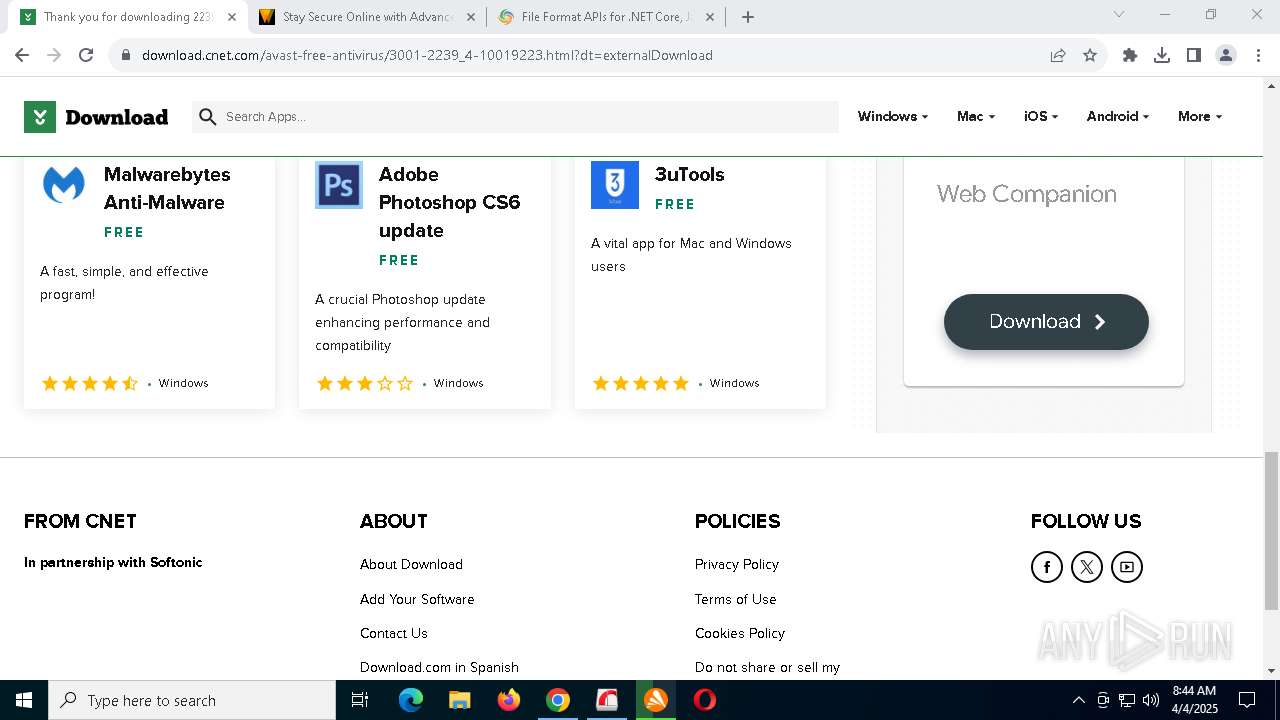Open Chrome profile avatar

point(1226,55)
